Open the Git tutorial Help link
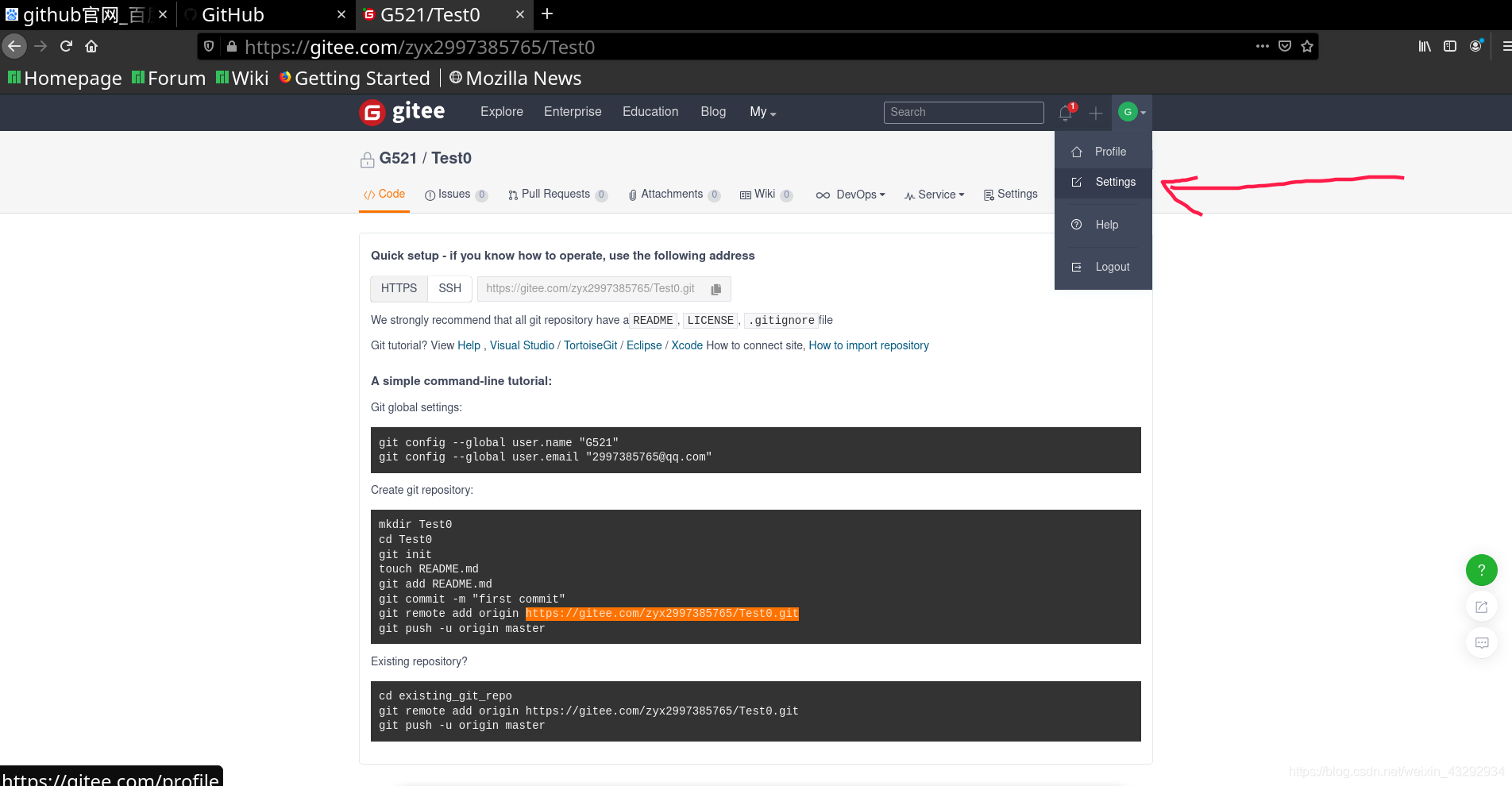 pos(469,345)
